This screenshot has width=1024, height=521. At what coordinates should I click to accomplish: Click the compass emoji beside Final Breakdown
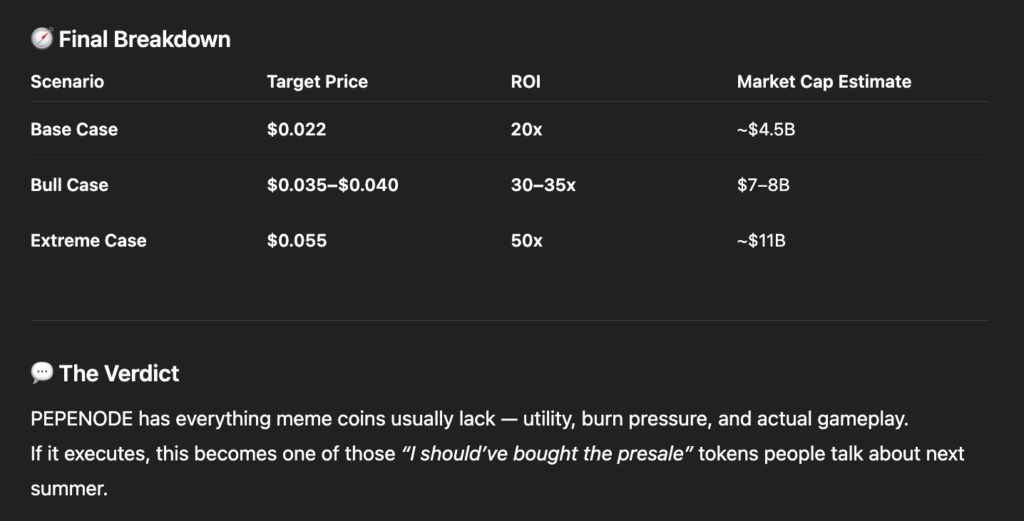41,39
